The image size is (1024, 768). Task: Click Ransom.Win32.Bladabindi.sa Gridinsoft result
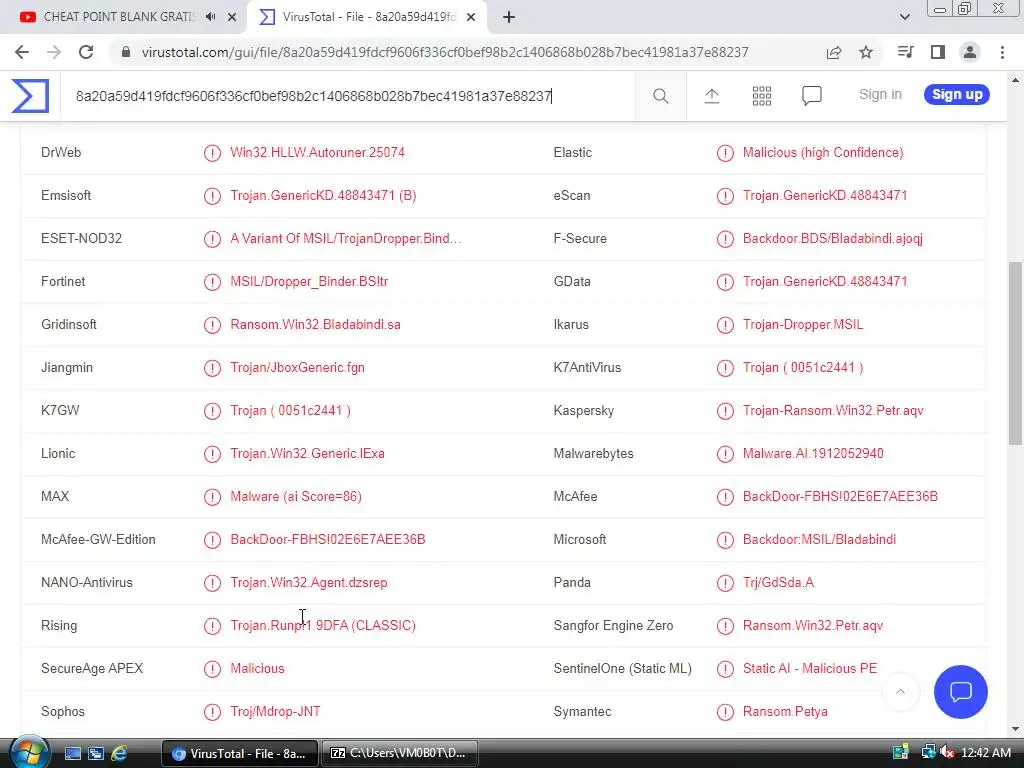(x=315, y=325)
